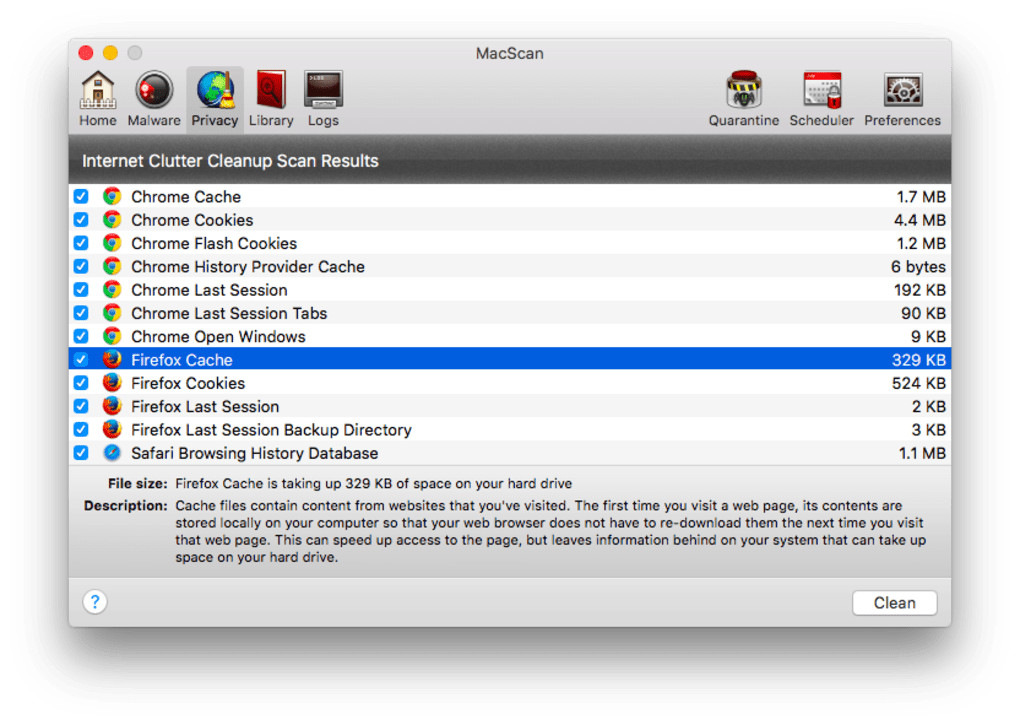Click the Chrome icon beside Chrome Cache
Image resolution: width=1020 pixels, height=725 pixels.
tap(112, 196)
